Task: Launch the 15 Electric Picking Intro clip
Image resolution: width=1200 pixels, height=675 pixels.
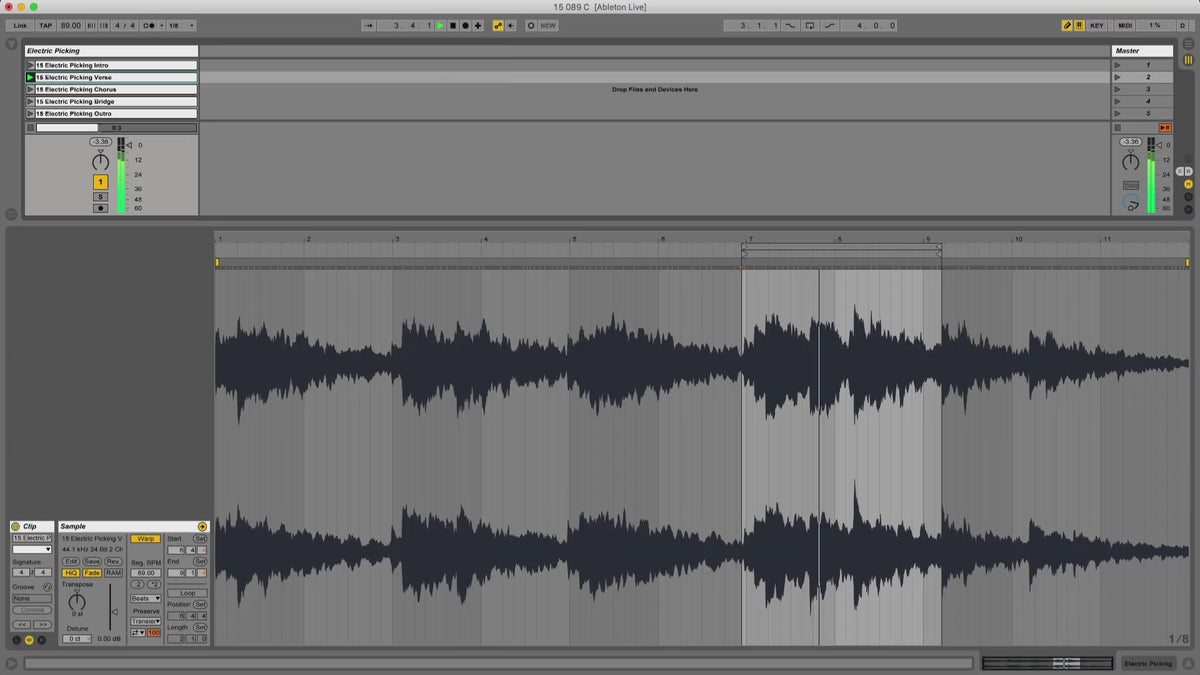Action: (30, 65)
